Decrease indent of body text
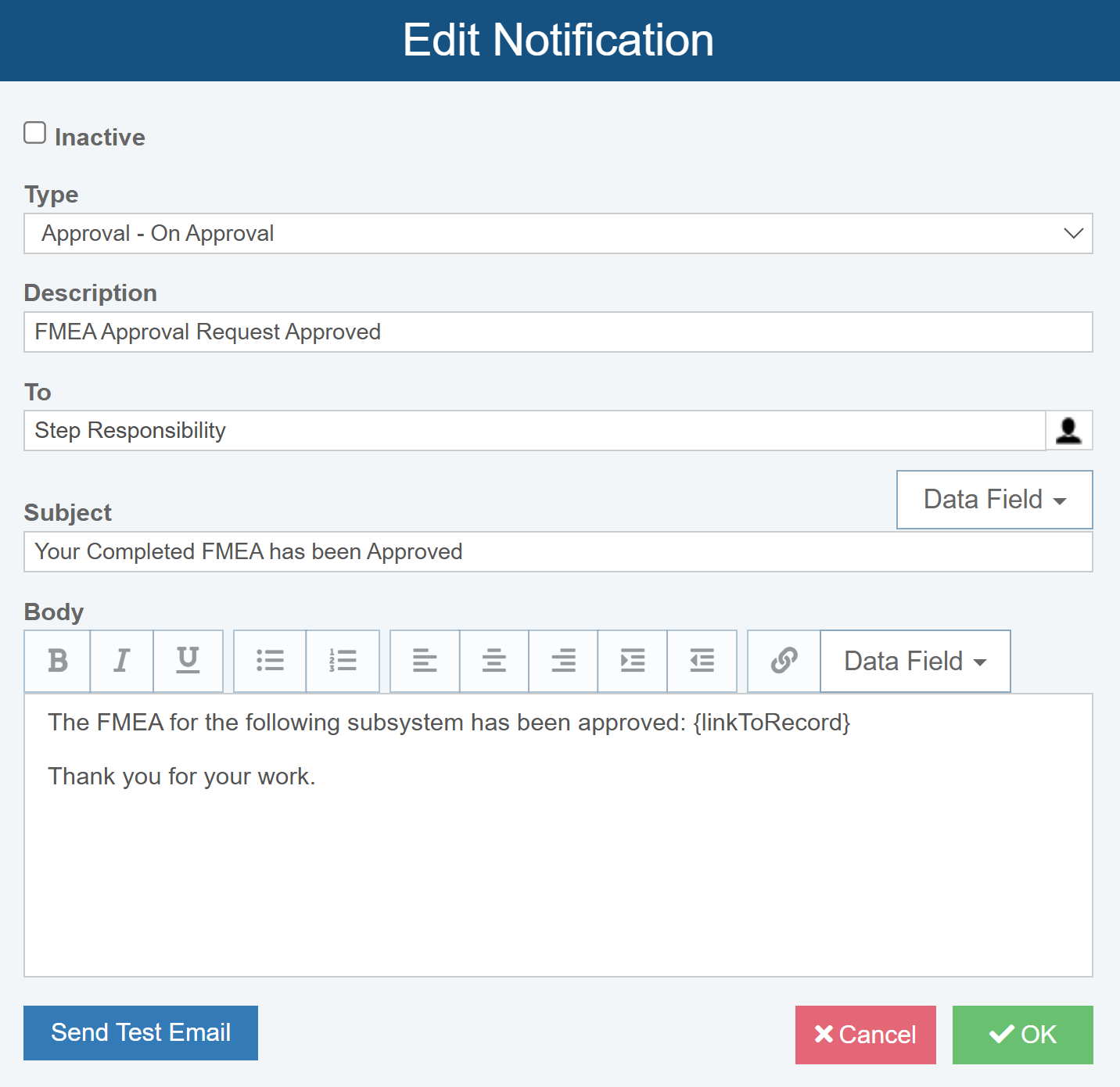Image resolution: width=1120 pixels, height=1087 pixels. 702,661
